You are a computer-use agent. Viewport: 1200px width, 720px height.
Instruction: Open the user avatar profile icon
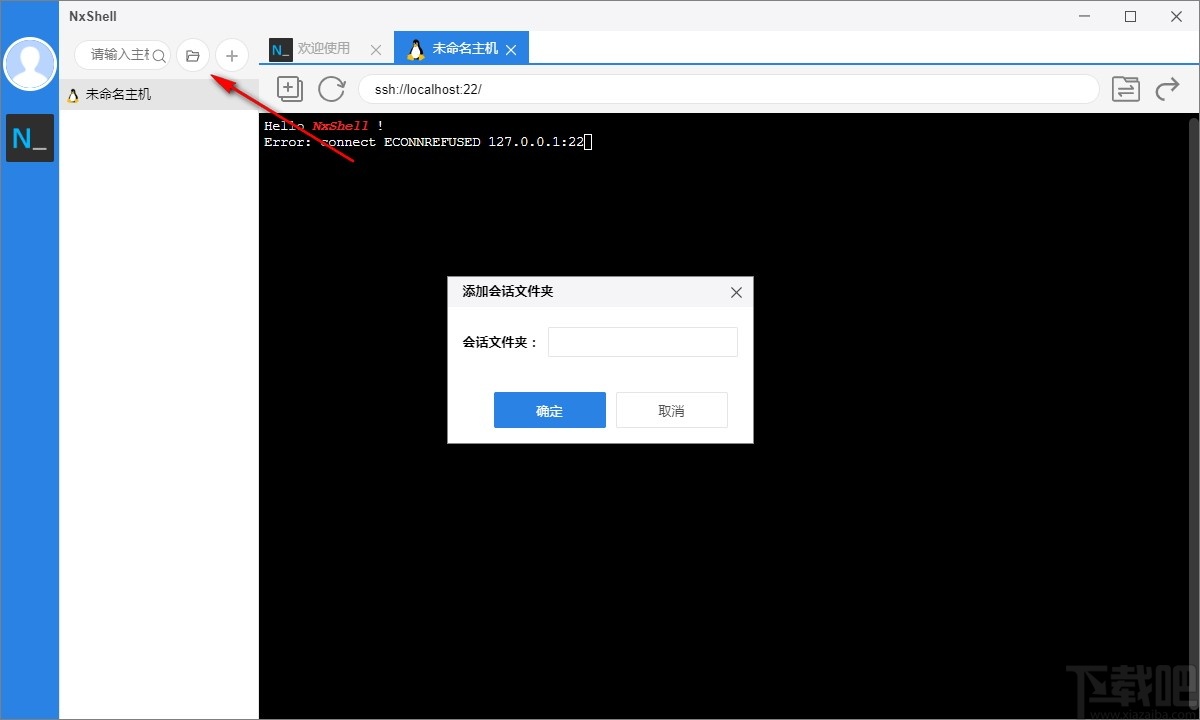coord(29,63)
